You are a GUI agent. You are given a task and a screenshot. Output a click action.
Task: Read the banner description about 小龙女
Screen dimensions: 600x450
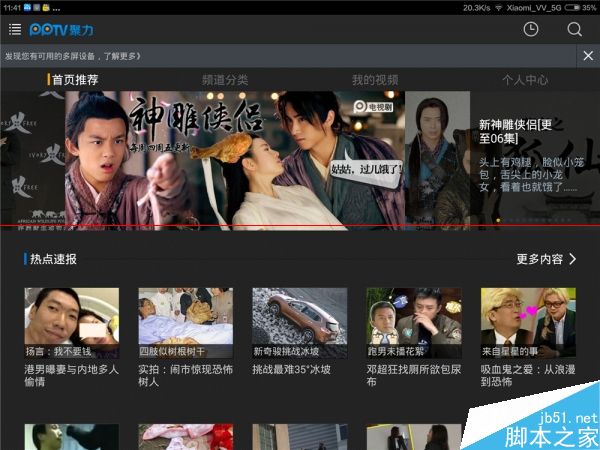(531, 174)
